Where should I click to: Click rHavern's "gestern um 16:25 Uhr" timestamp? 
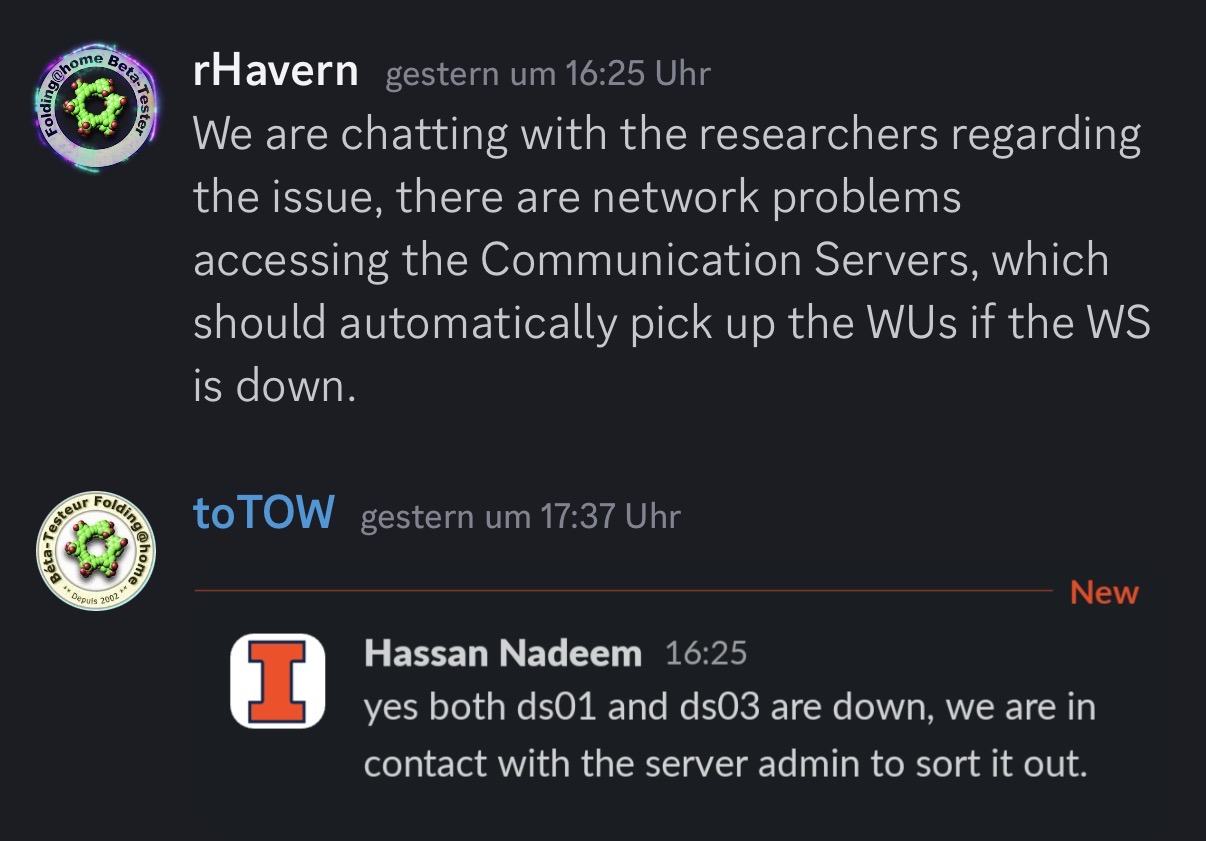coord(547,74)
